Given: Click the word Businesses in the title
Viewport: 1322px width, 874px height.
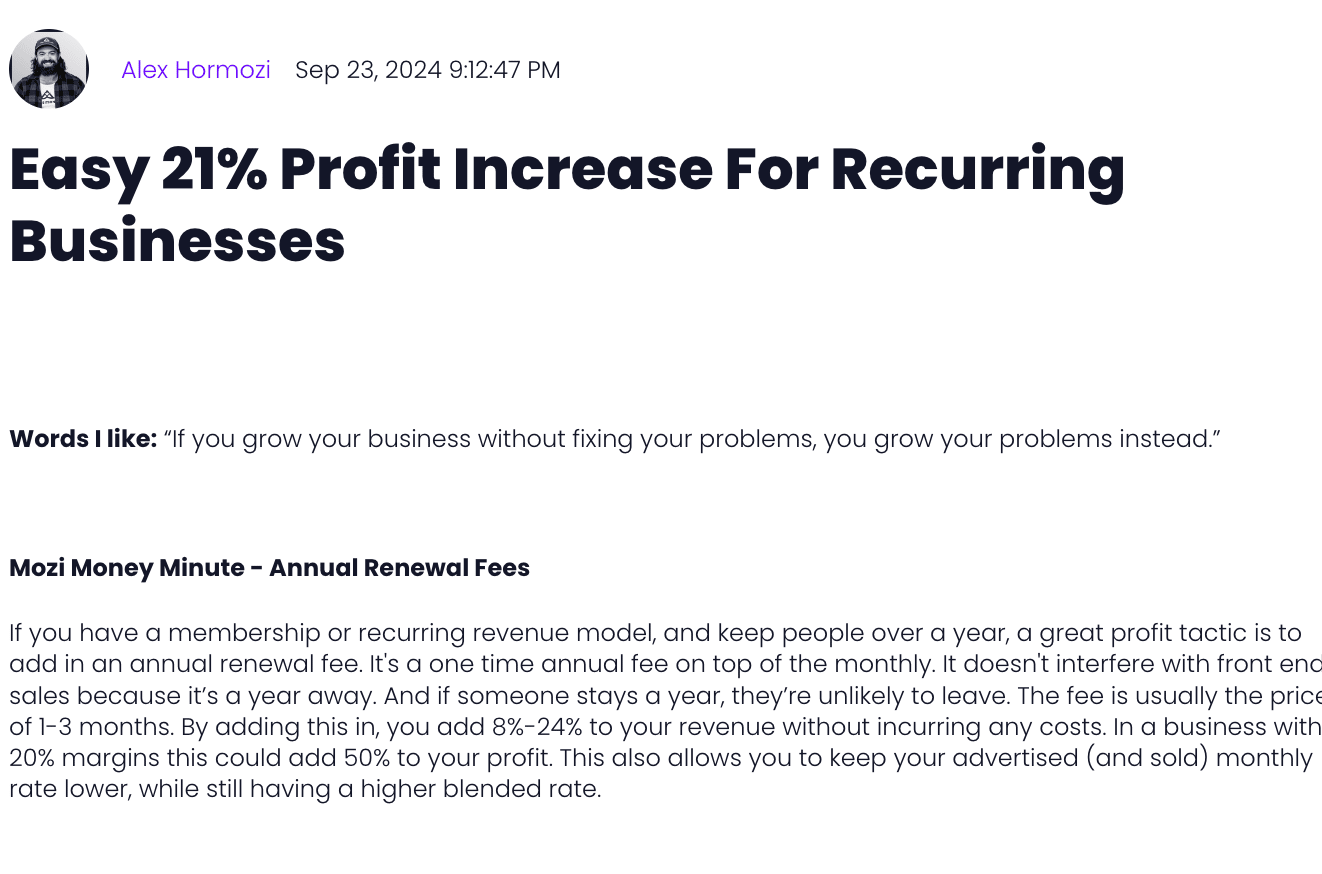Looking at the screenshot, I should coord(177,242).
